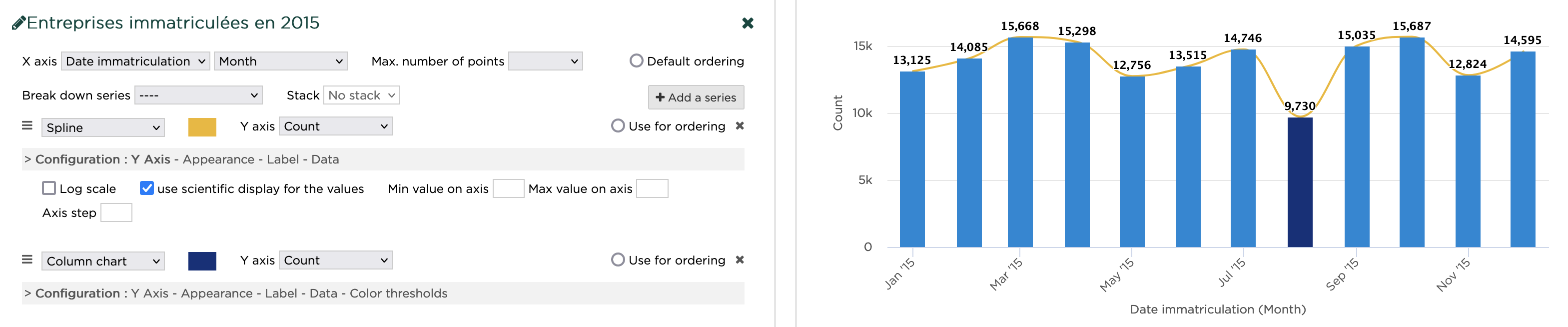Screen dimensions: 1568x327
Task: Enable Use for ordering on the Spline series
Action: [x=618, y=126]
